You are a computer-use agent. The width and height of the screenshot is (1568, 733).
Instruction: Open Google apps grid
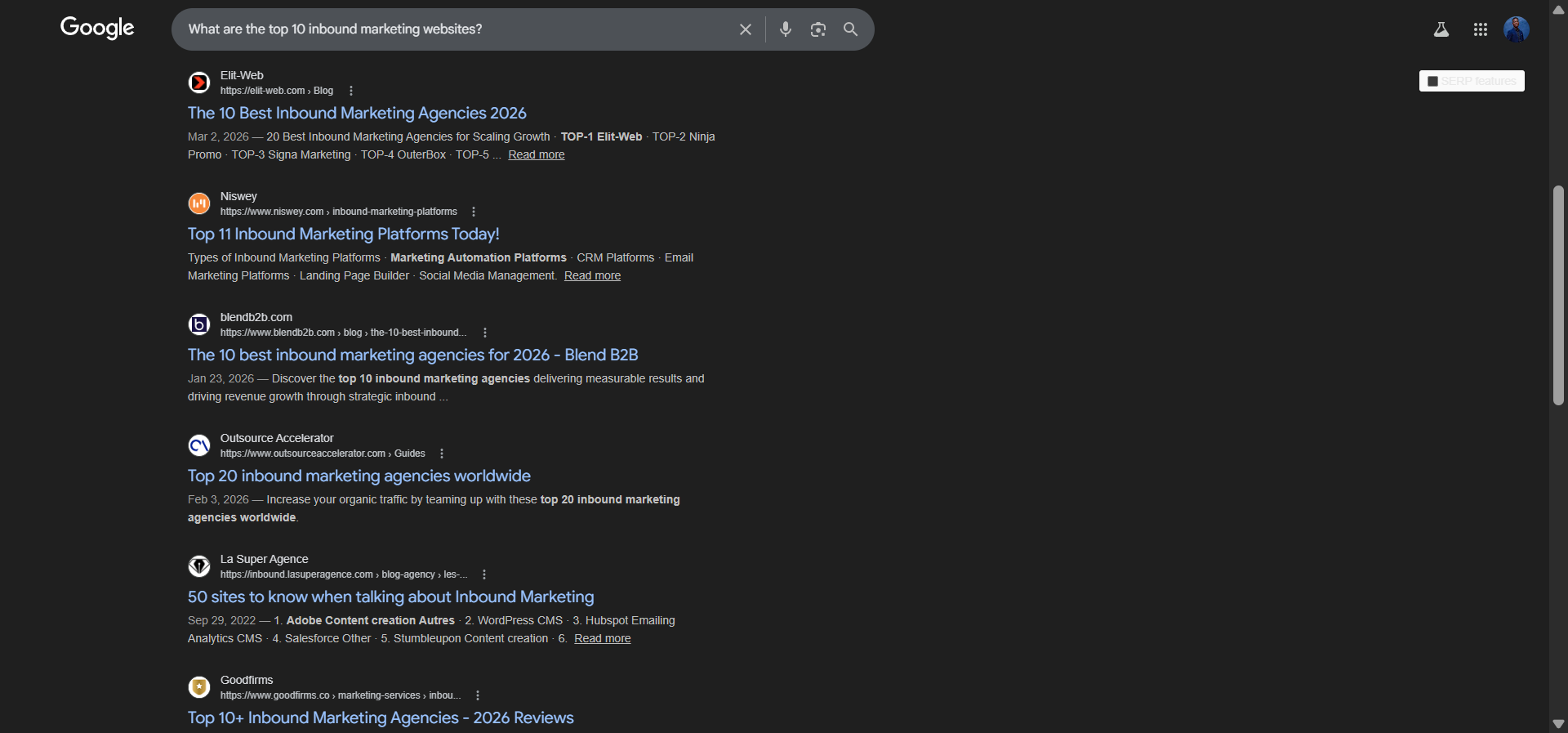click(x=1480, y=29)
